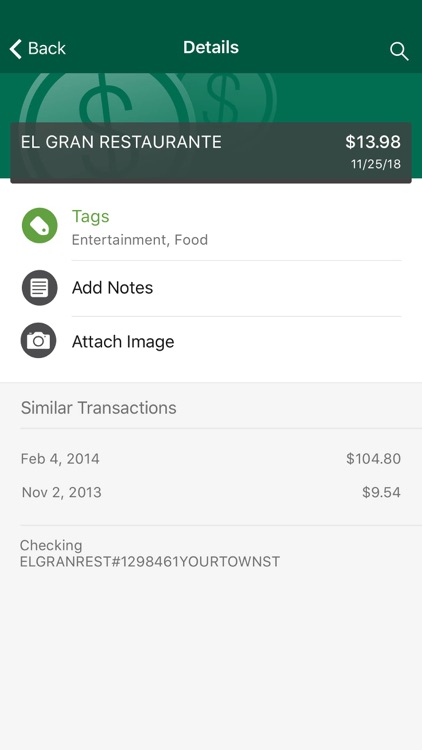Tap the camera icon
Viewport: 422px width, 750px height.
tap(39, 341)
